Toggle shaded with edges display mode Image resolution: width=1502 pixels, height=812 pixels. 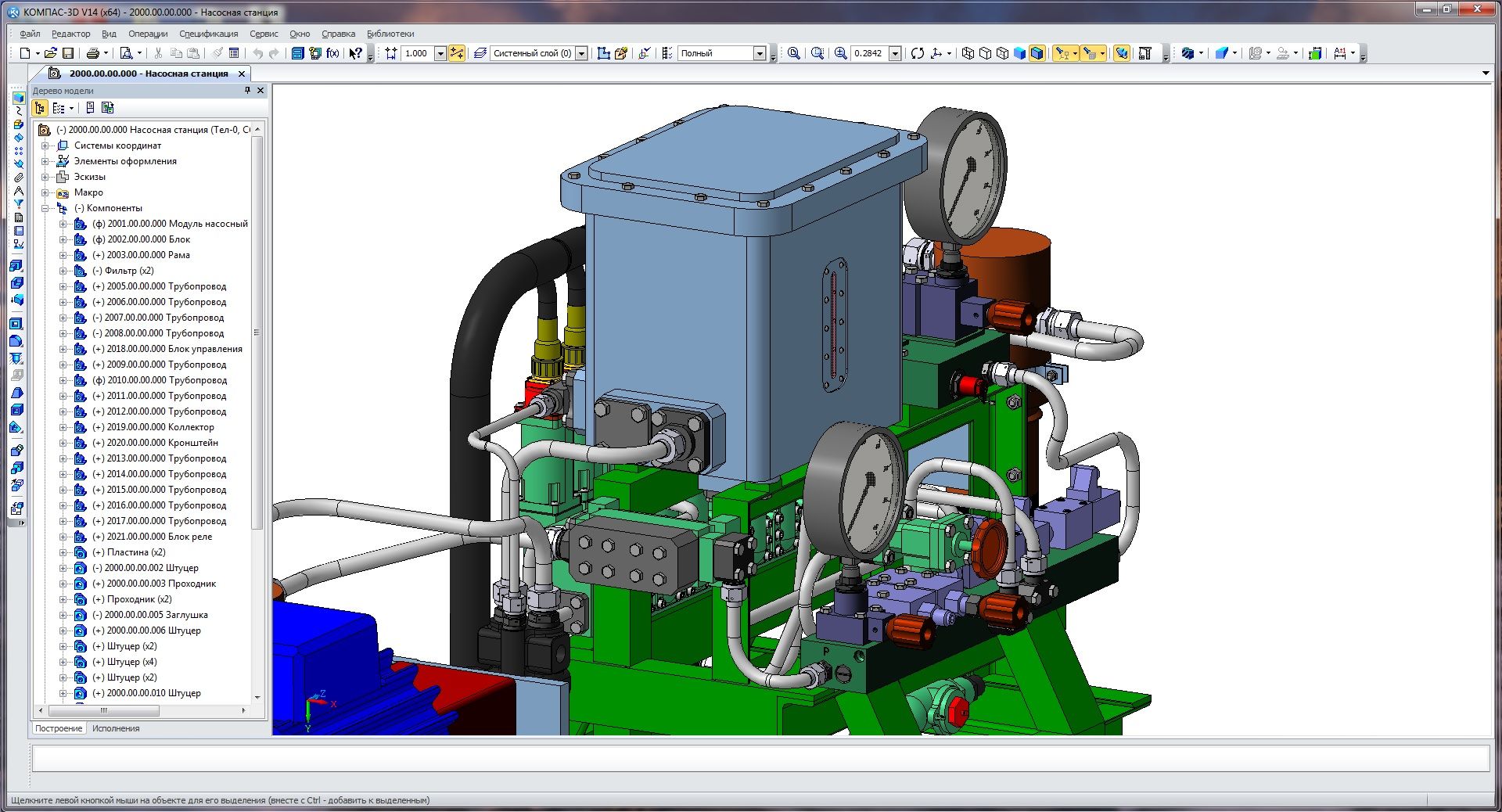click(x=1037, y=53)
